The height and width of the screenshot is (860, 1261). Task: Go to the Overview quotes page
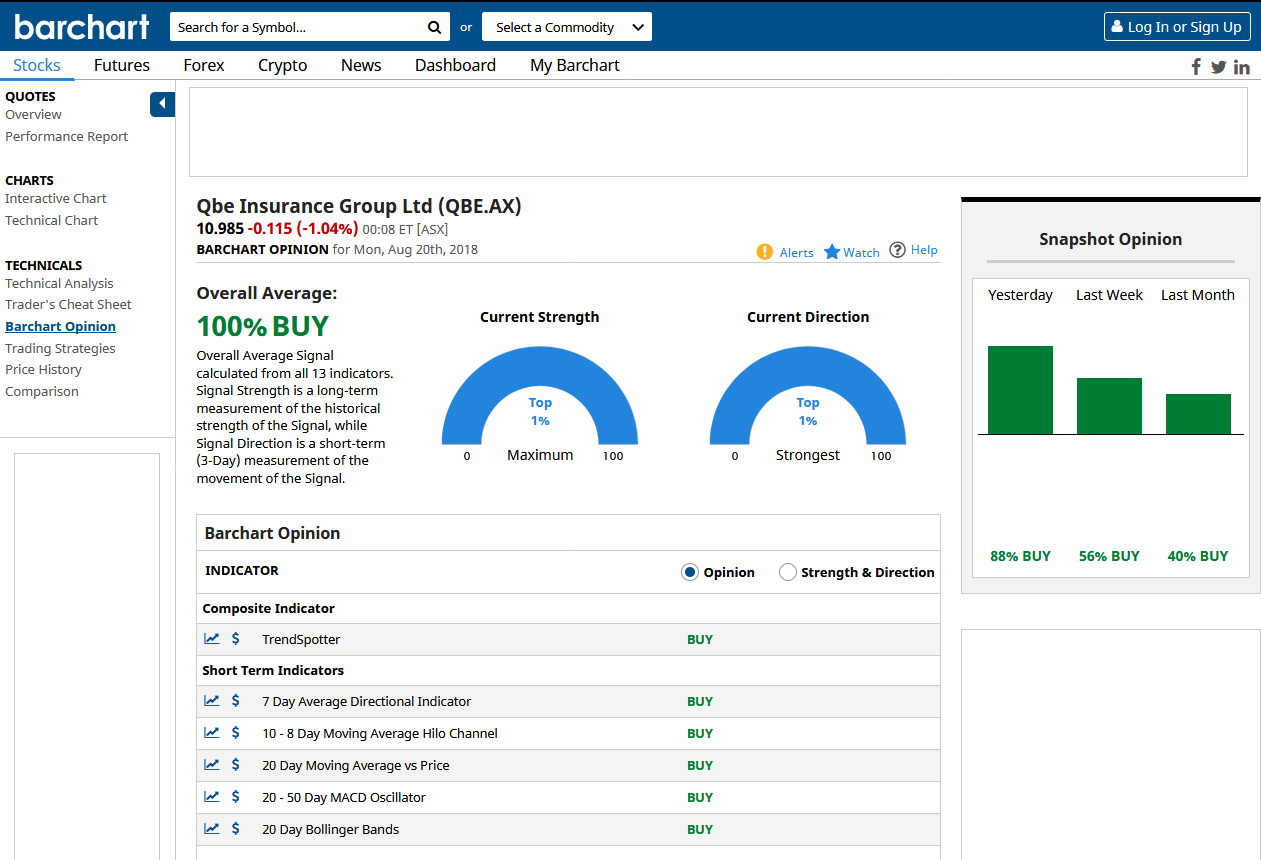pos(33,114)
